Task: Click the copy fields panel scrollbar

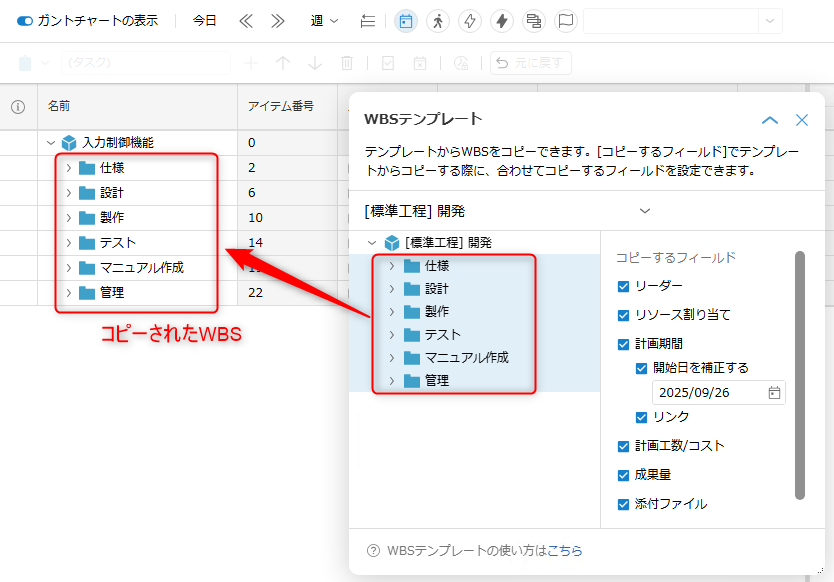Action: coord(799,375)
